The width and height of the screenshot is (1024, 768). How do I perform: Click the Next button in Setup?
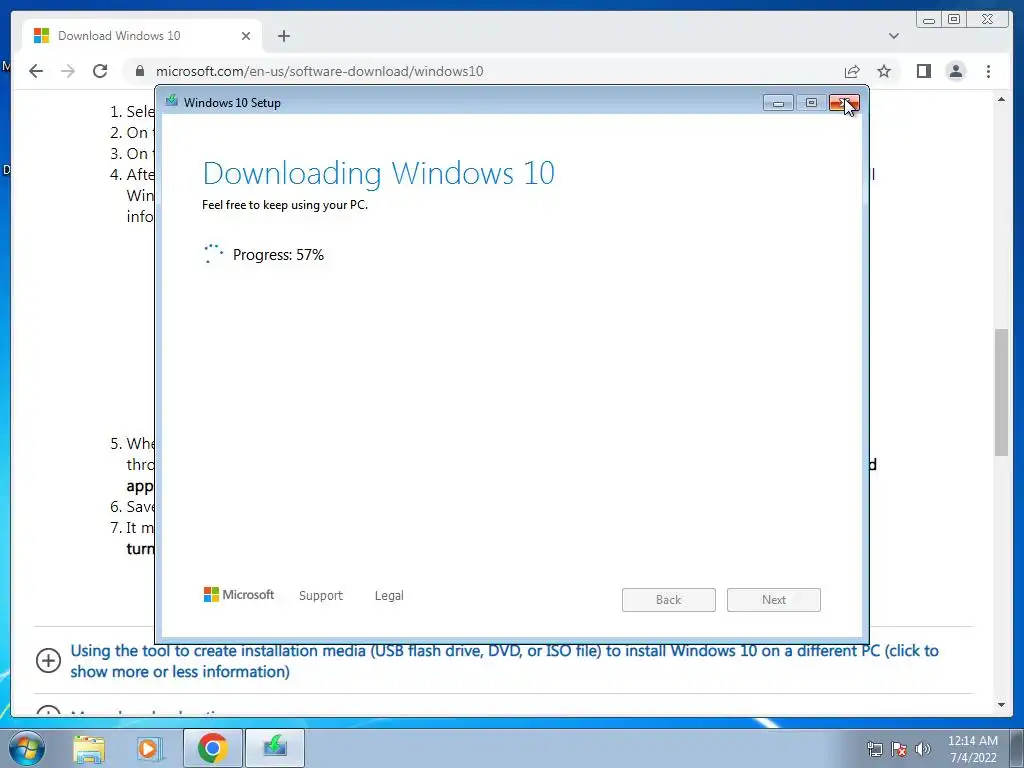[x=774, y=600]
